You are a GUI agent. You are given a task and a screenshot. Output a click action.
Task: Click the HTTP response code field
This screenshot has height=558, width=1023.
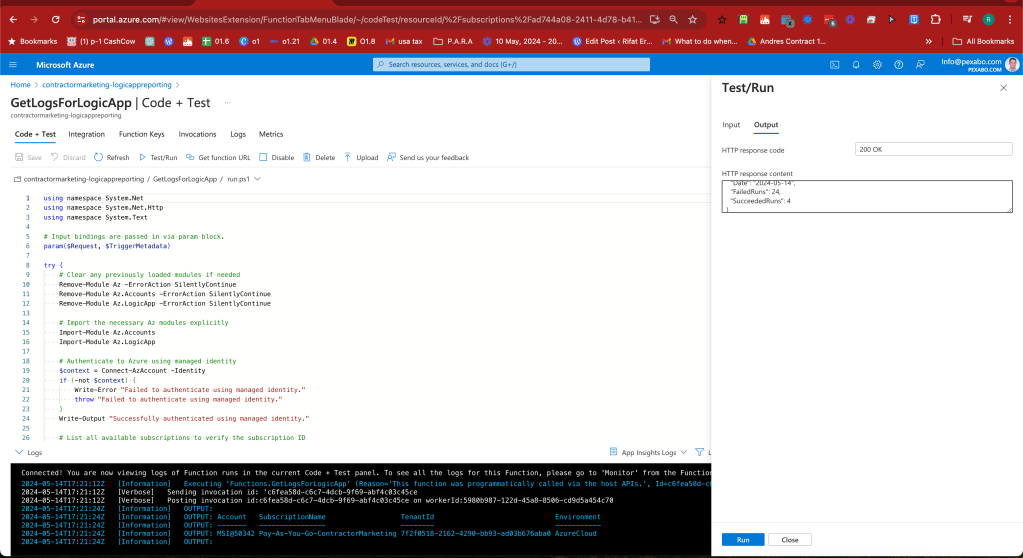[934, 149]
